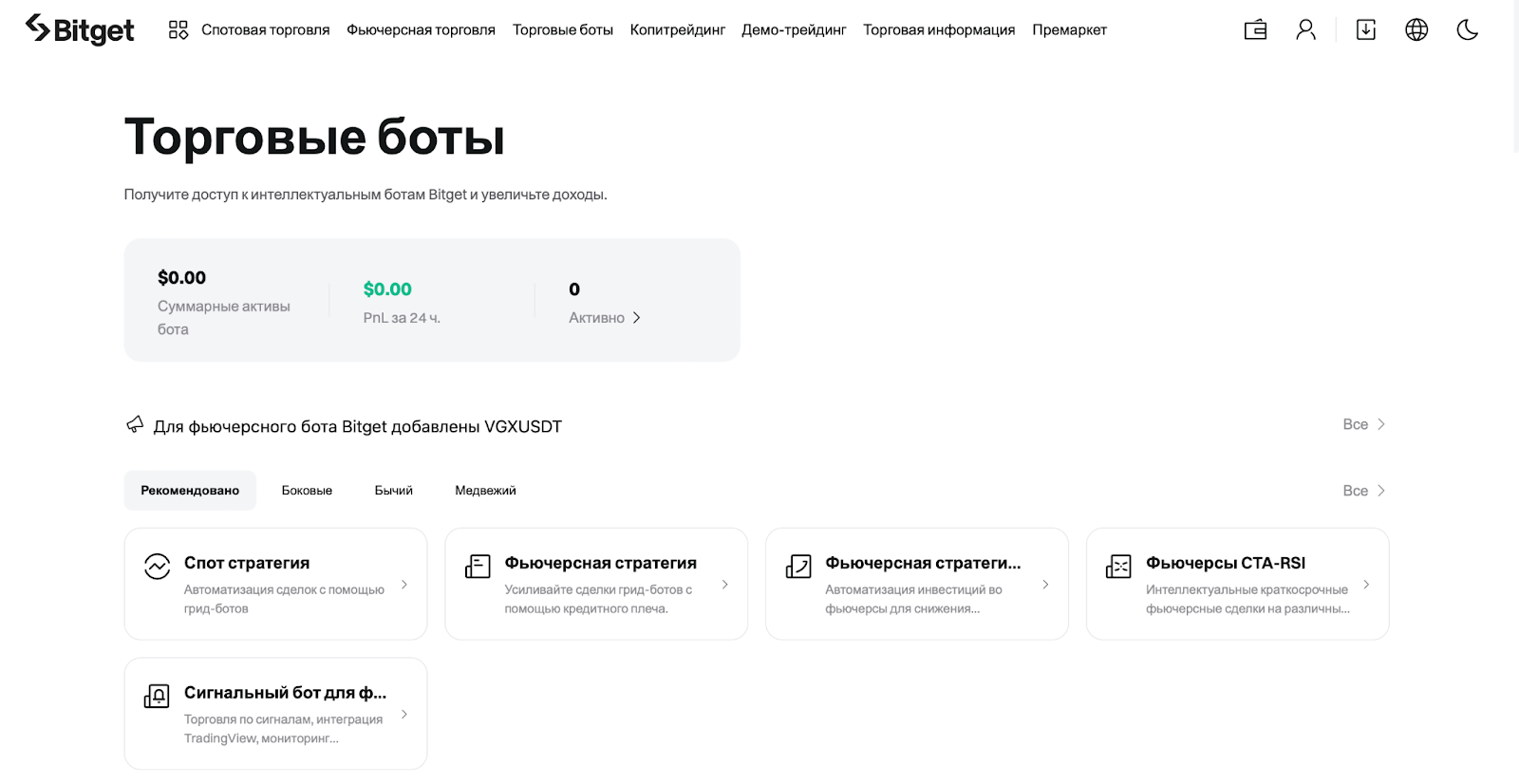Click the chevron on Спот стратегия card
Viewport: 1519px width, 784px height.
coord(404,585)
